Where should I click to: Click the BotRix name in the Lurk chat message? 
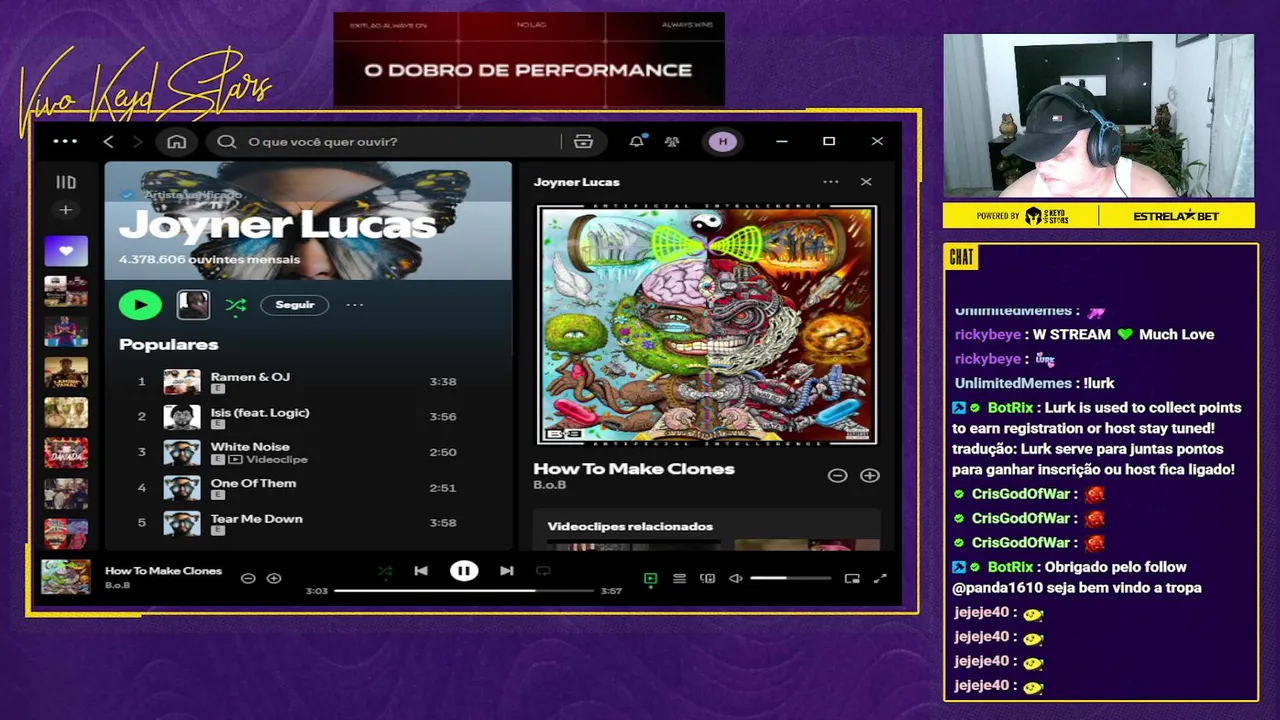1010,408
